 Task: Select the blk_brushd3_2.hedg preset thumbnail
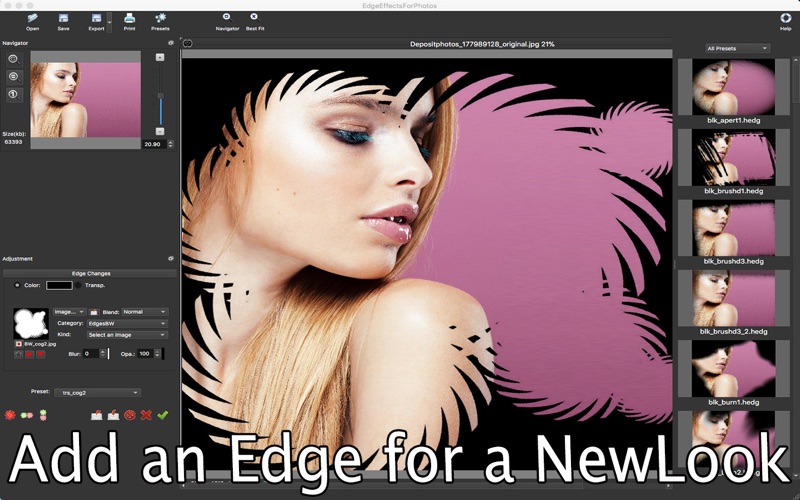733,298
